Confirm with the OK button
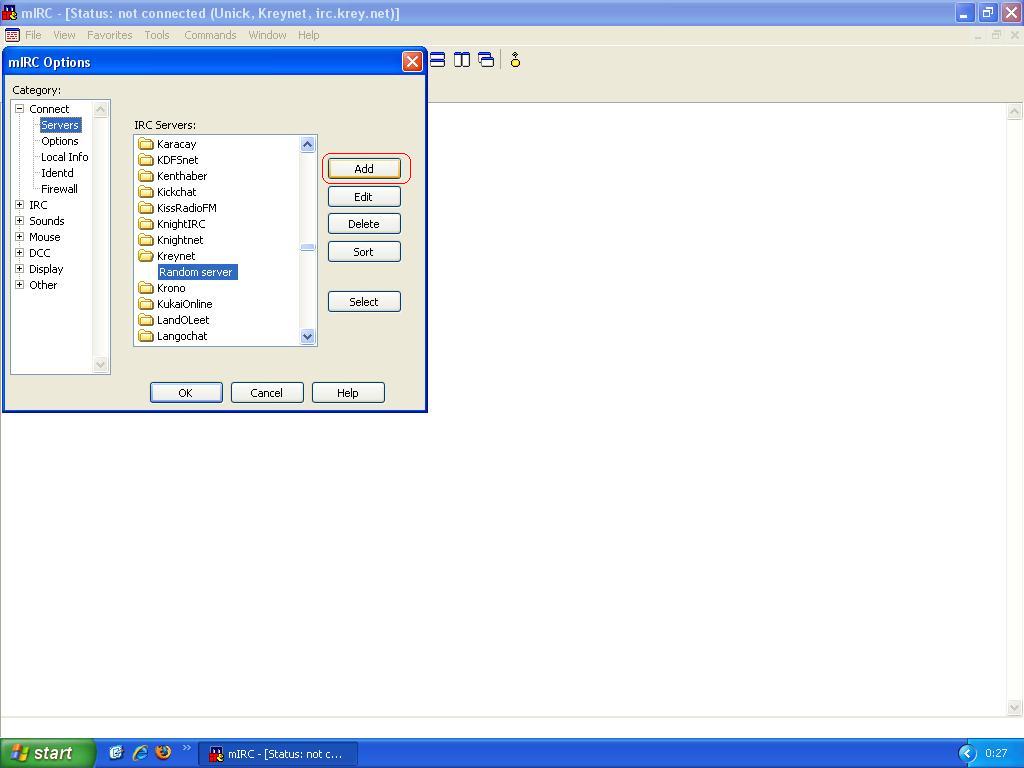 click(x=186, y=392)
